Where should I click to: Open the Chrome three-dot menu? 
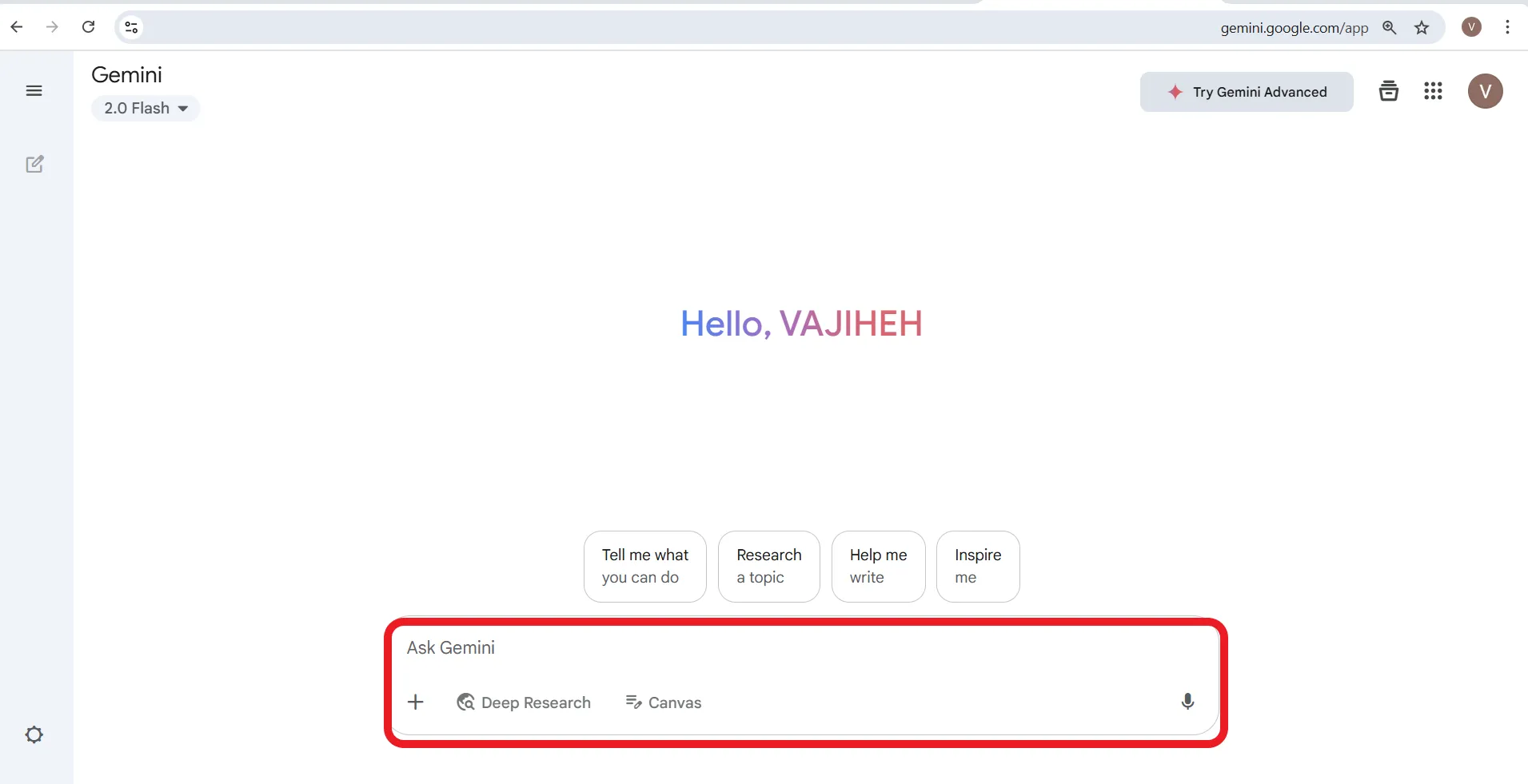pyautogui.click(x=1507, y=27)
